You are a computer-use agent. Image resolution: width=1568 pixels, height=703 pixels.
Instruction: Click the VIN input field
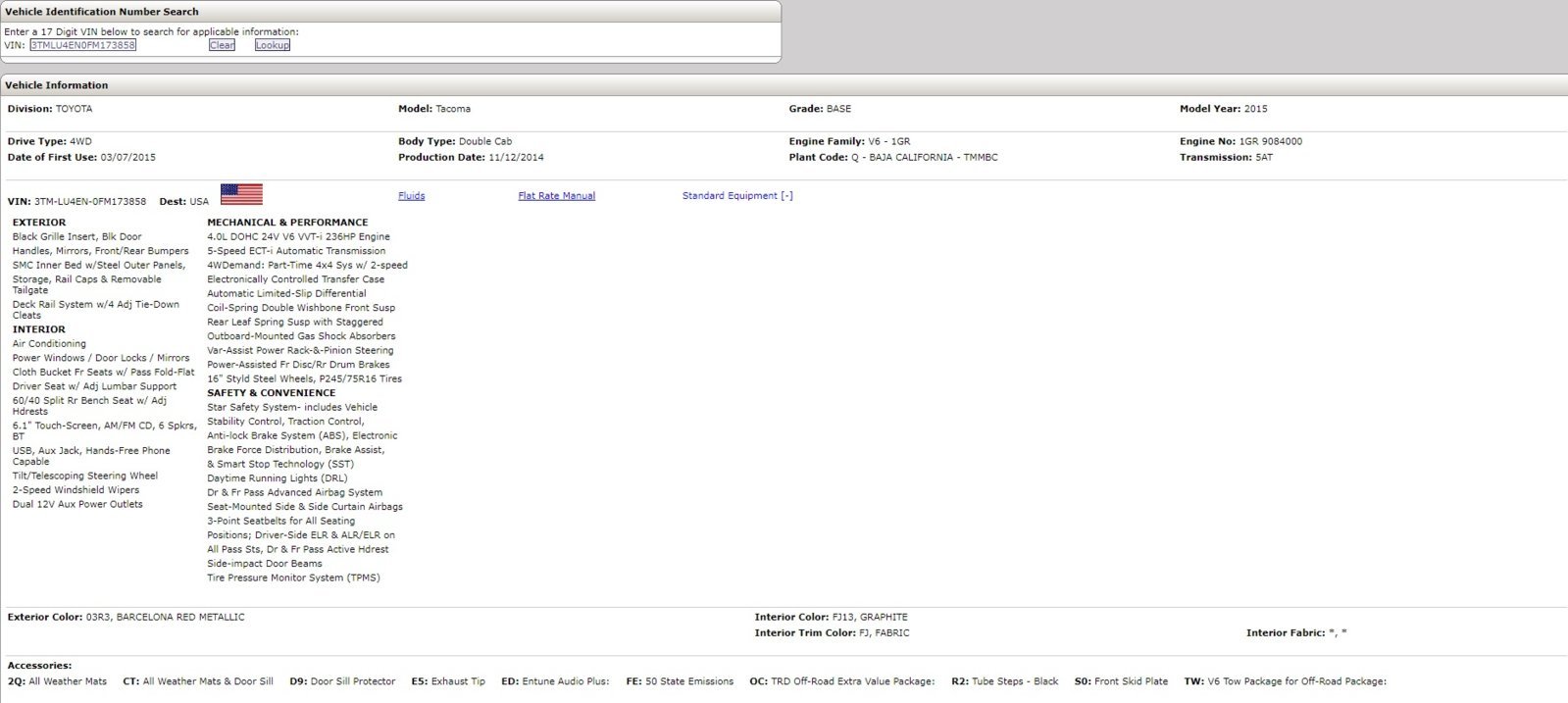(83, 45)
